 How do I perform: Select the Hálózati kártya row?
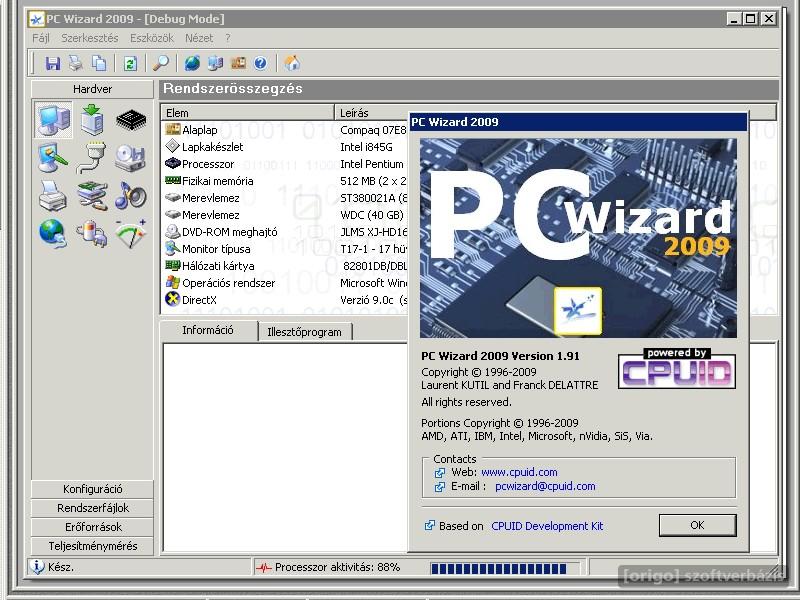[x=285, y=266]
